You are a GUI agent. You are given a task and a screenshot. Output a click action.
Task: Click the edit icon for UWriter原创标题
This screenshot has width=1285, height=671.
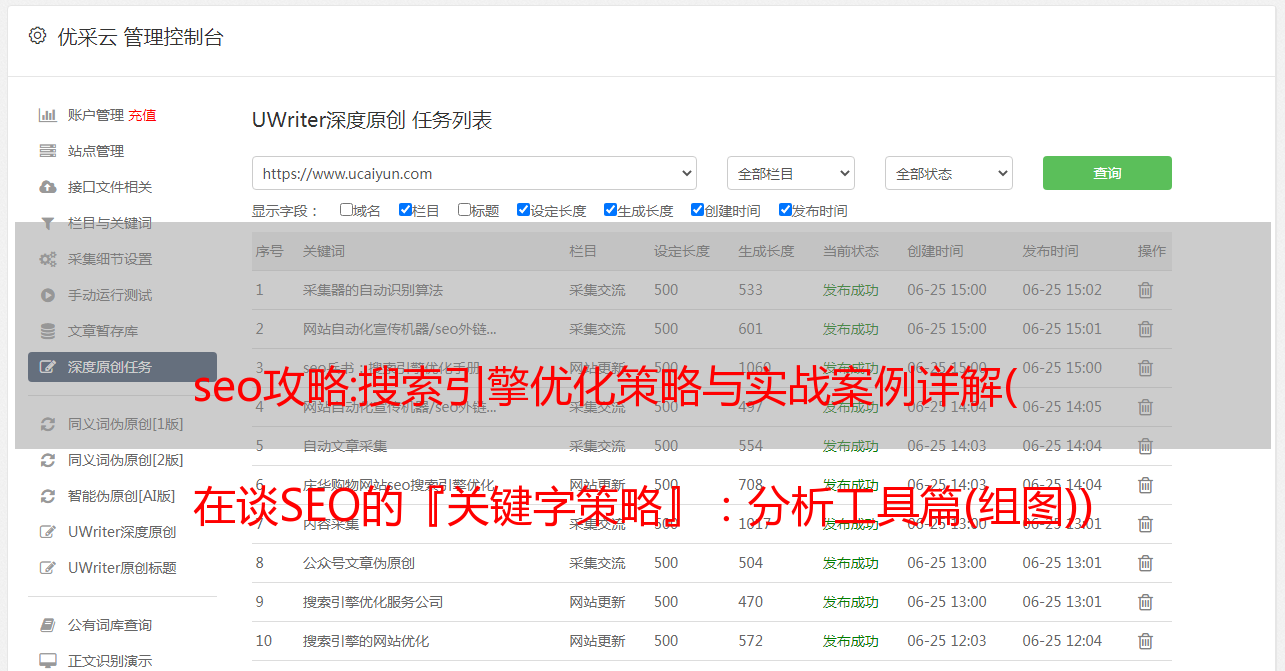tap(47, 568)
